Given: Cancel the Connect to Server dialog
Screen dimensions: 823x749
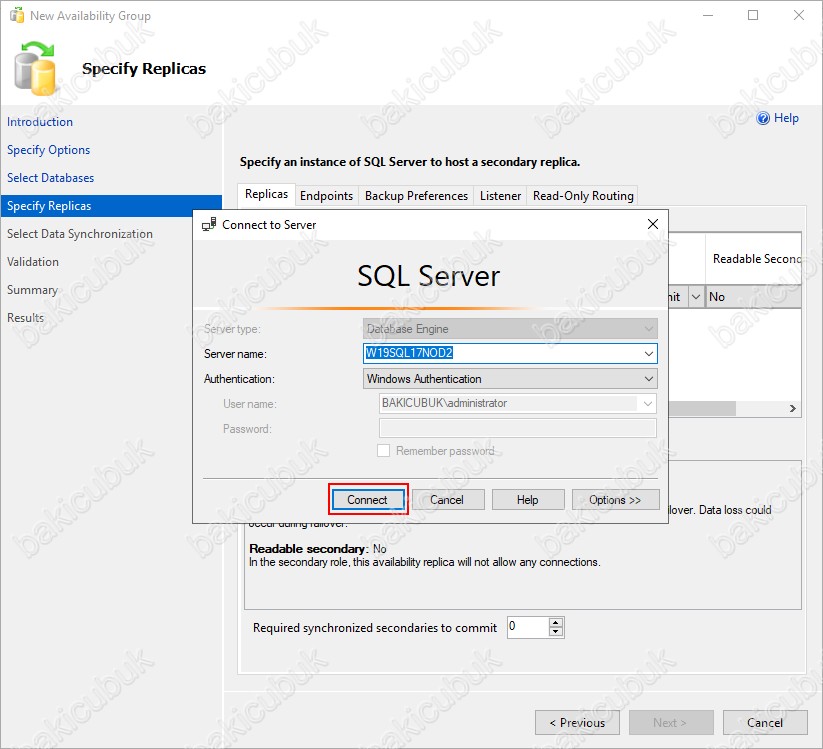Looking at the screenshot, I should [447, 500].
